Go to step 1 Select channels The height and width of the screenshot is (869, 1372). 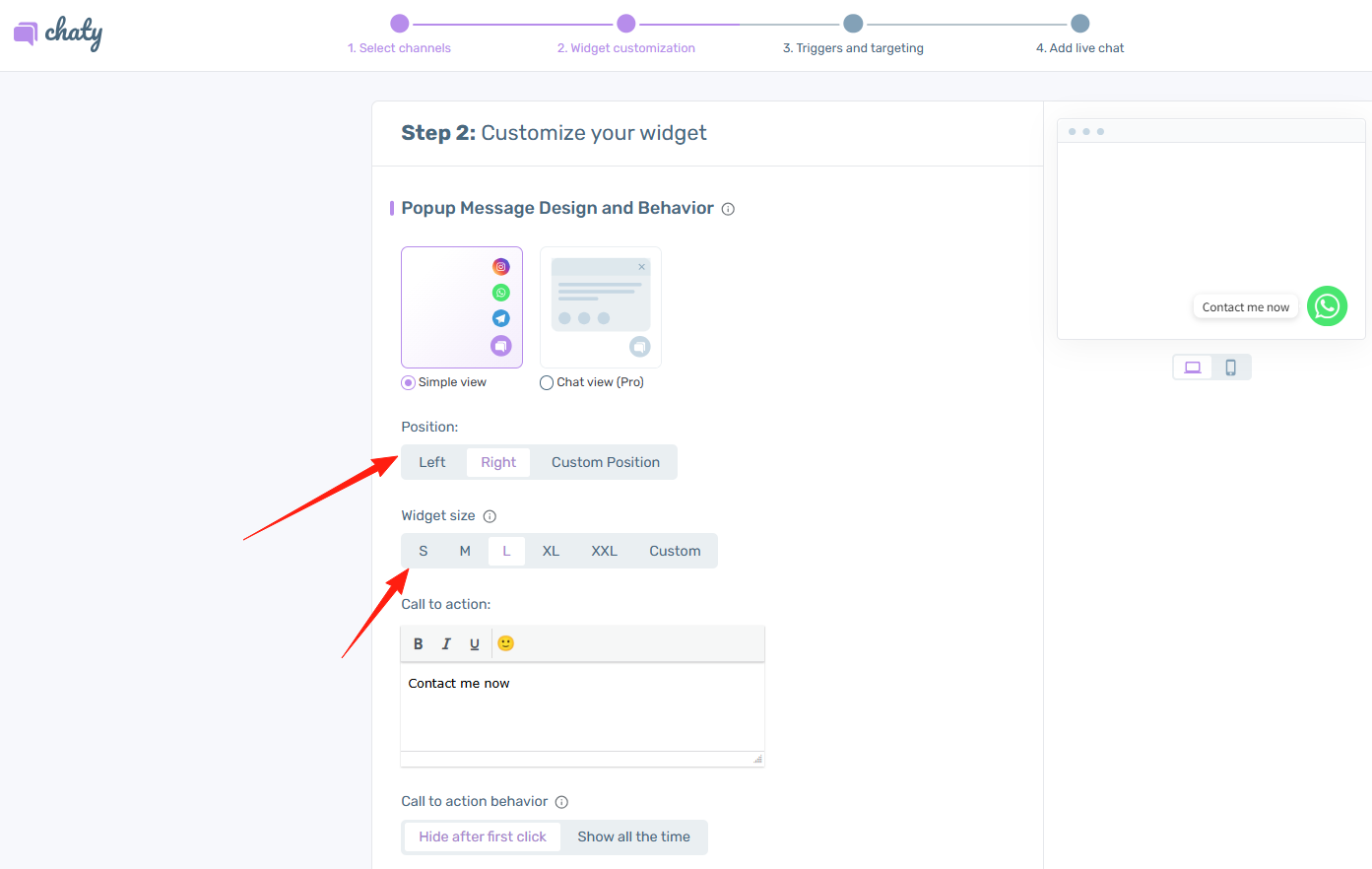click(x=399, y=48)
